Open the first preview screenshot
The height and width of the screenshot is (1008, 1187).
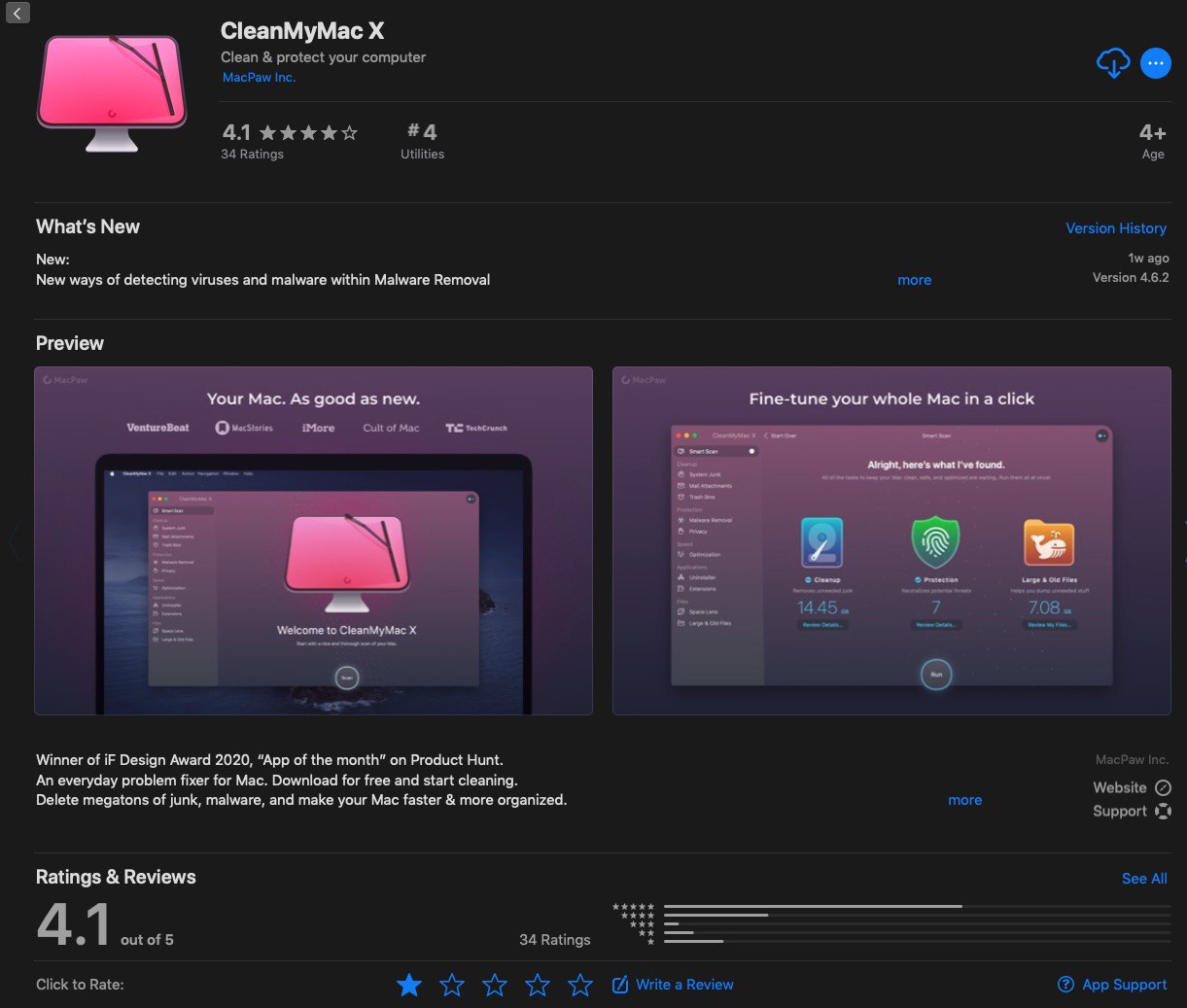point(313,540)
